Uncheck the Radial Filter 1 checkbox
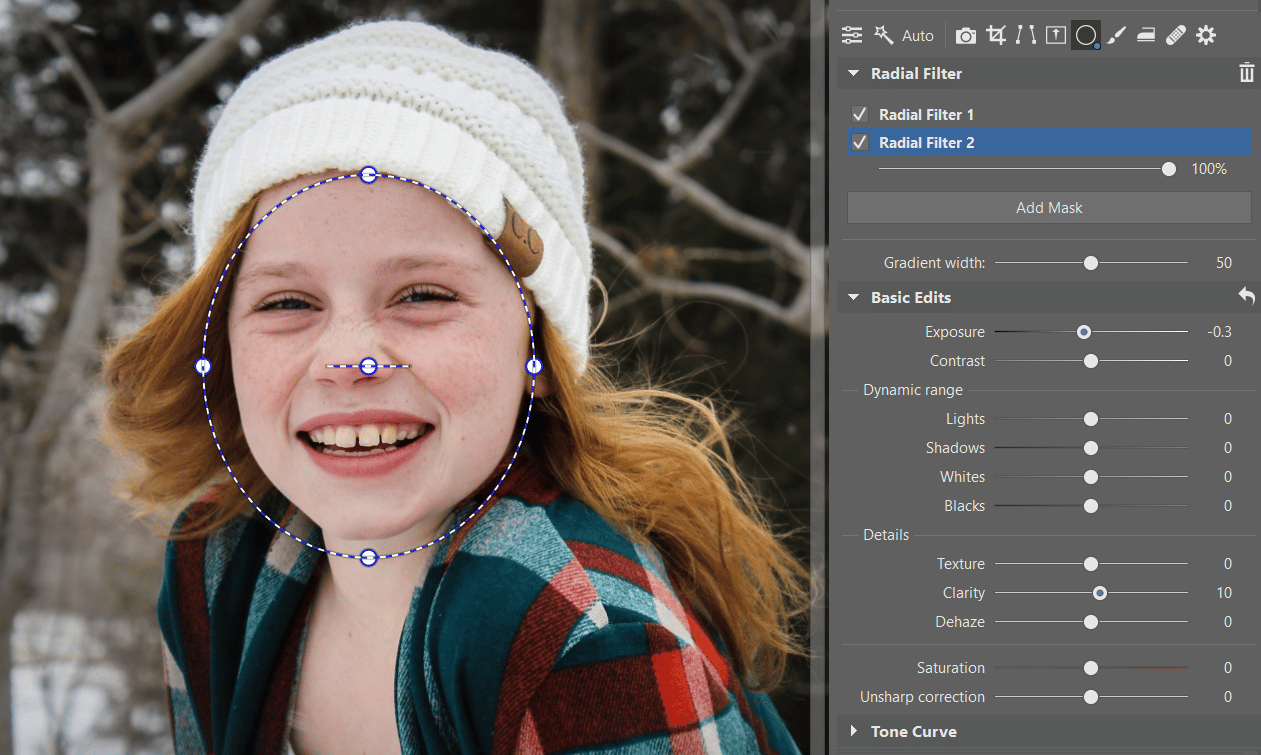Image resolution: width=1261 pixels, height=755 pixels. click(859, 114)
